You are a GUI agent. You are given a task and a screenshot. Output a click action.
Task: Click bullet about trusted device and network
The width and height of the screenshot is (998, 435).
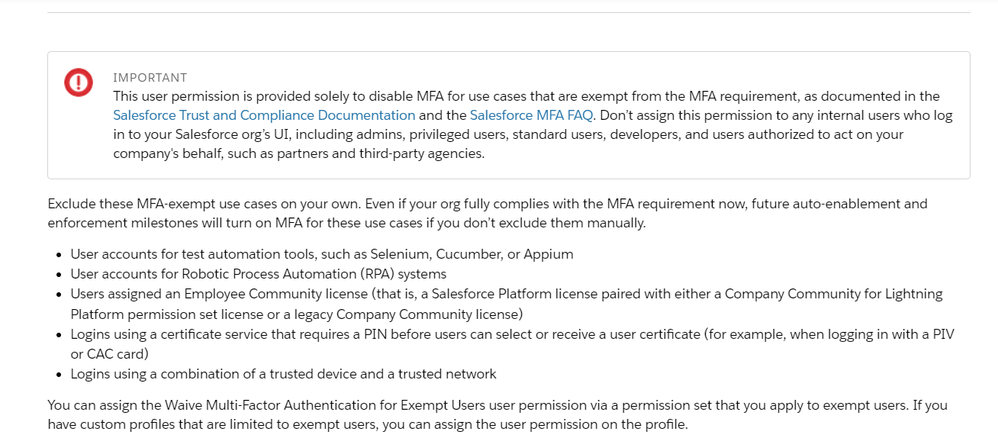(283, 374)
